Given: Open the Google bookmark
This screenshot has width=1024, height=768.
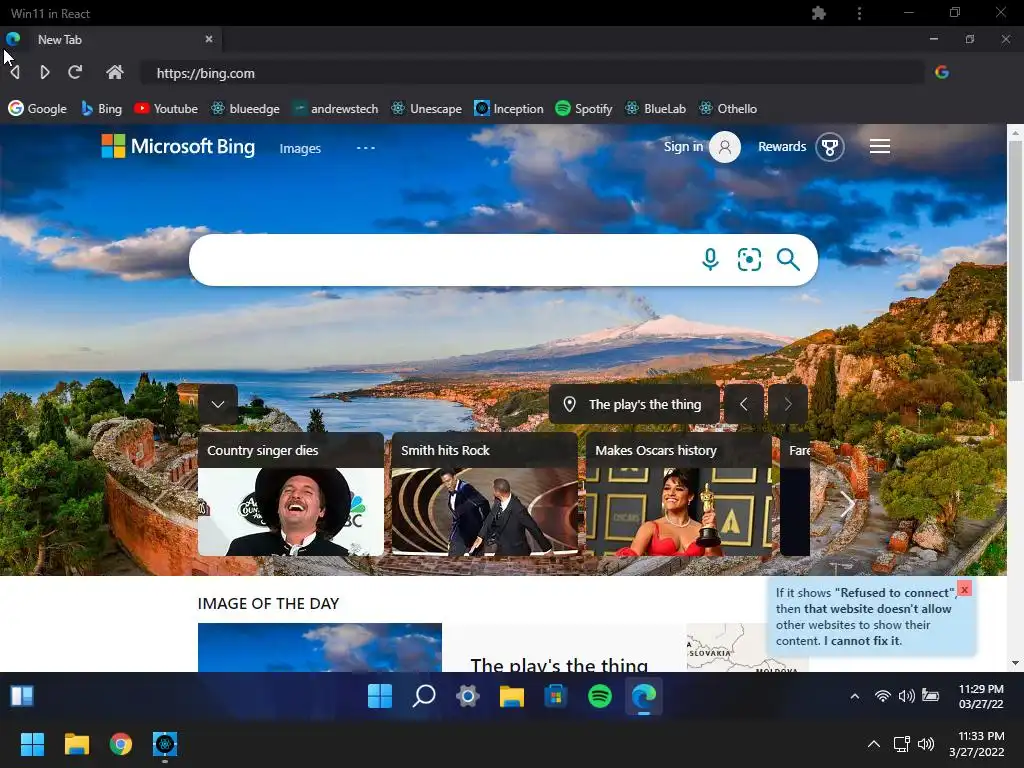Looking at the screenshot, I should [x=38, y=108].
